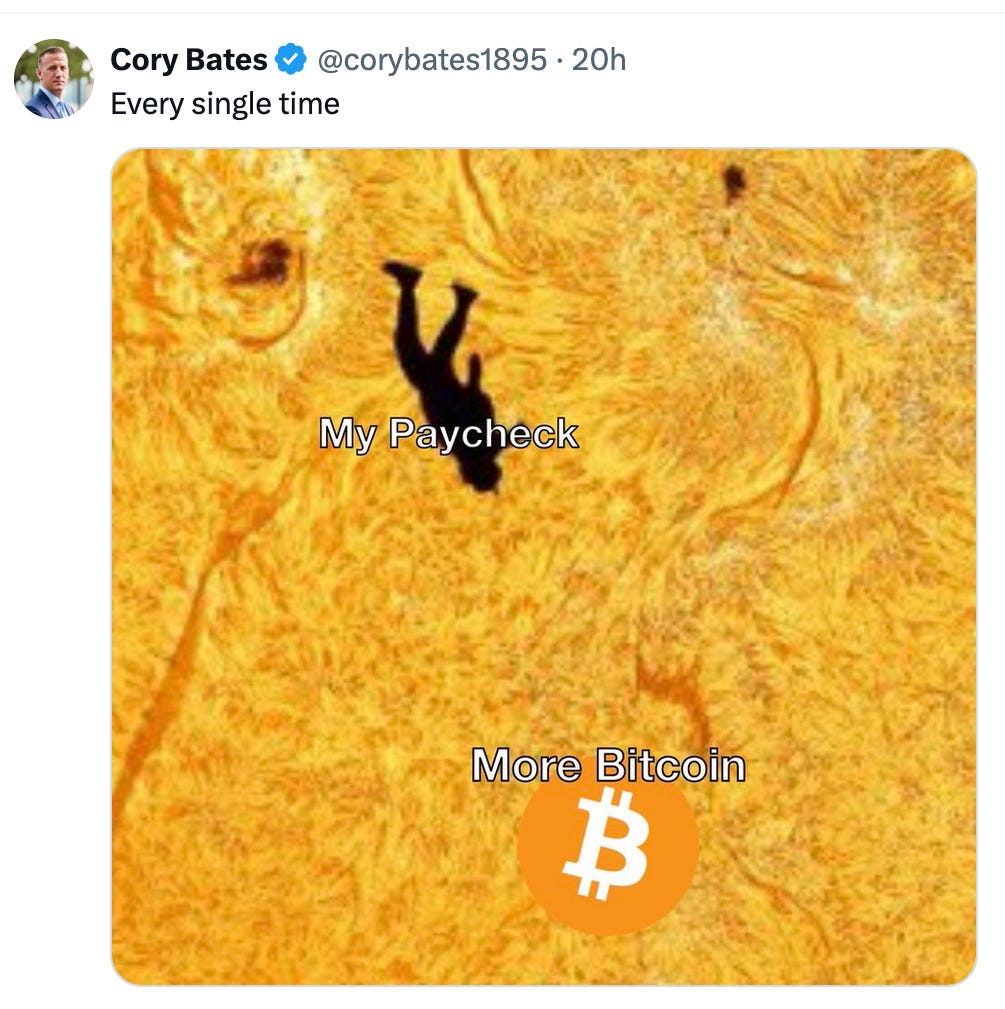Click the 'More Bitcoin' caption text

click(x=609, y=765)
